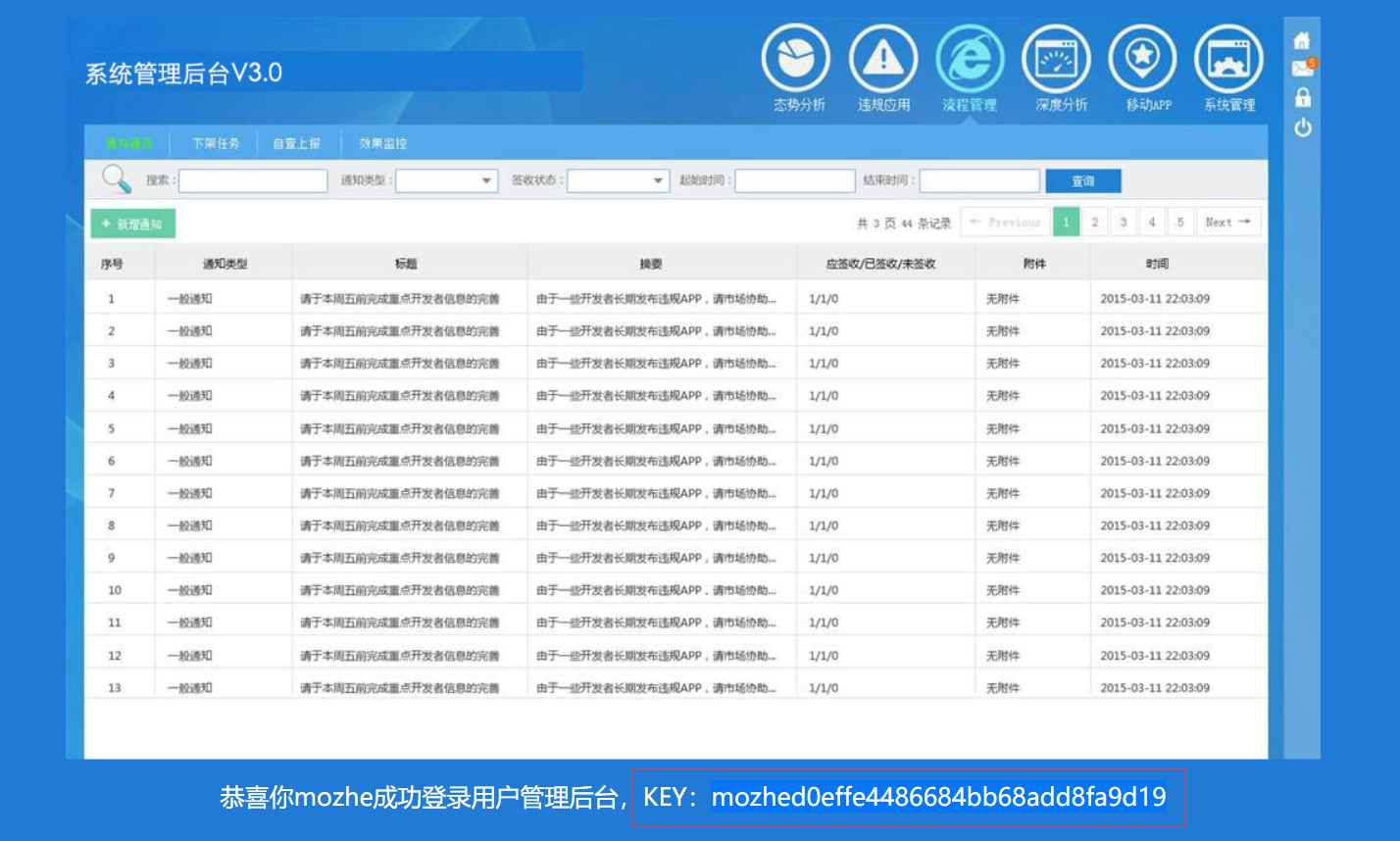Select the 流程管理 browser icon
This screenshot has width=1400, height=841.
(x=970, y=59)
